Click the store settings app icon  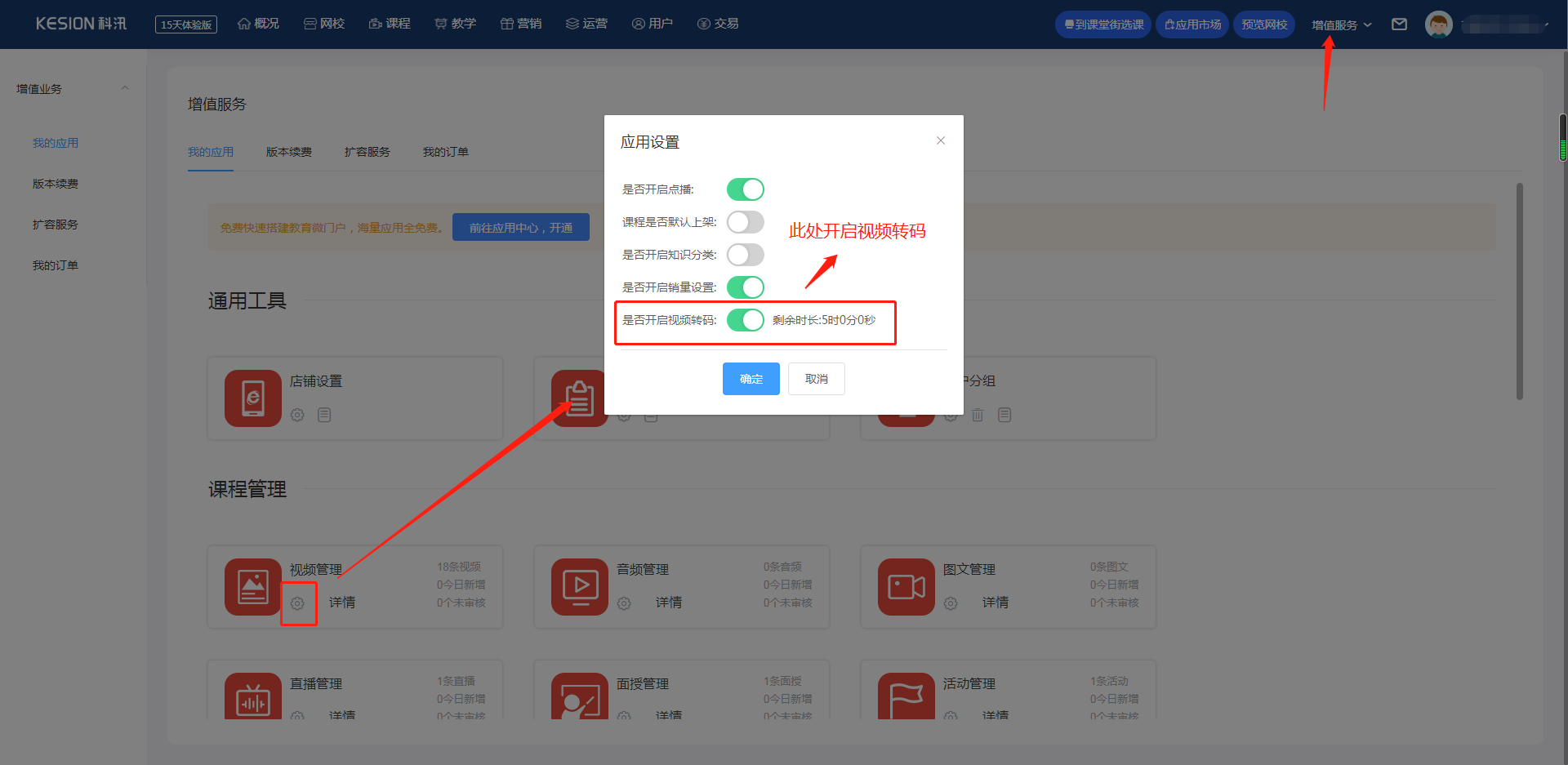tap(253, 398)
